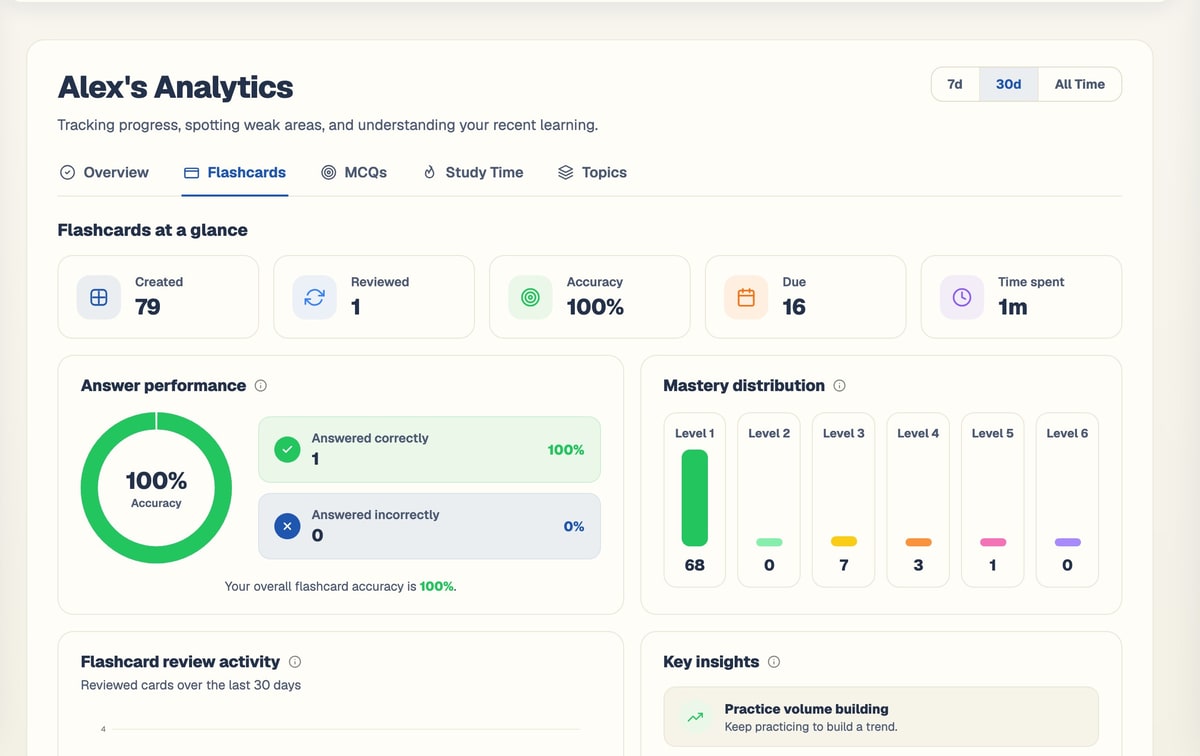Viewport: 1200px width, 756px height.
Task: Click the "1" count under Level 5
Action: (x=993, y=565)
